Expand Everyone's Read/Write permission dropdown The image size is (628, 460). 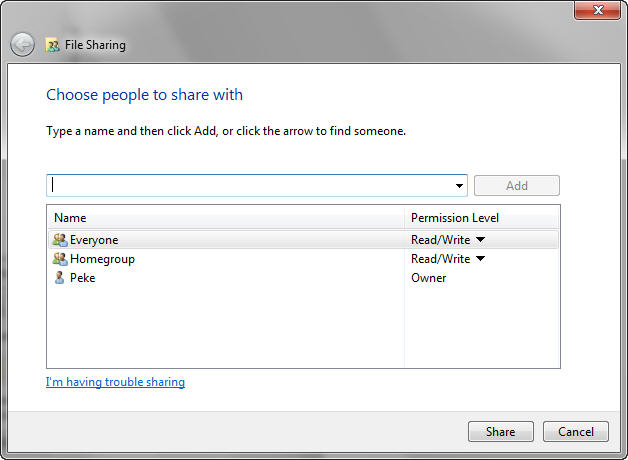[x=480, y=240]
